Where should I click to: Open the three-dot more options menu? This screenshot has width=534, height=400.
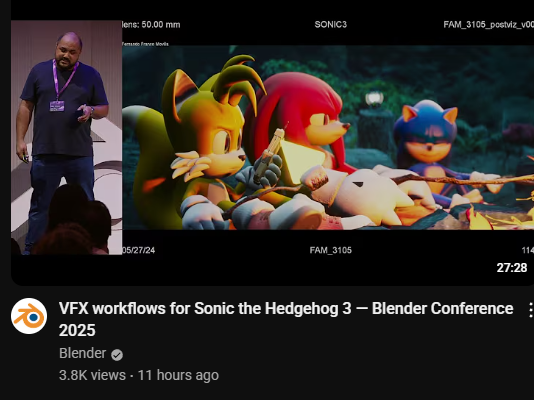530,310
